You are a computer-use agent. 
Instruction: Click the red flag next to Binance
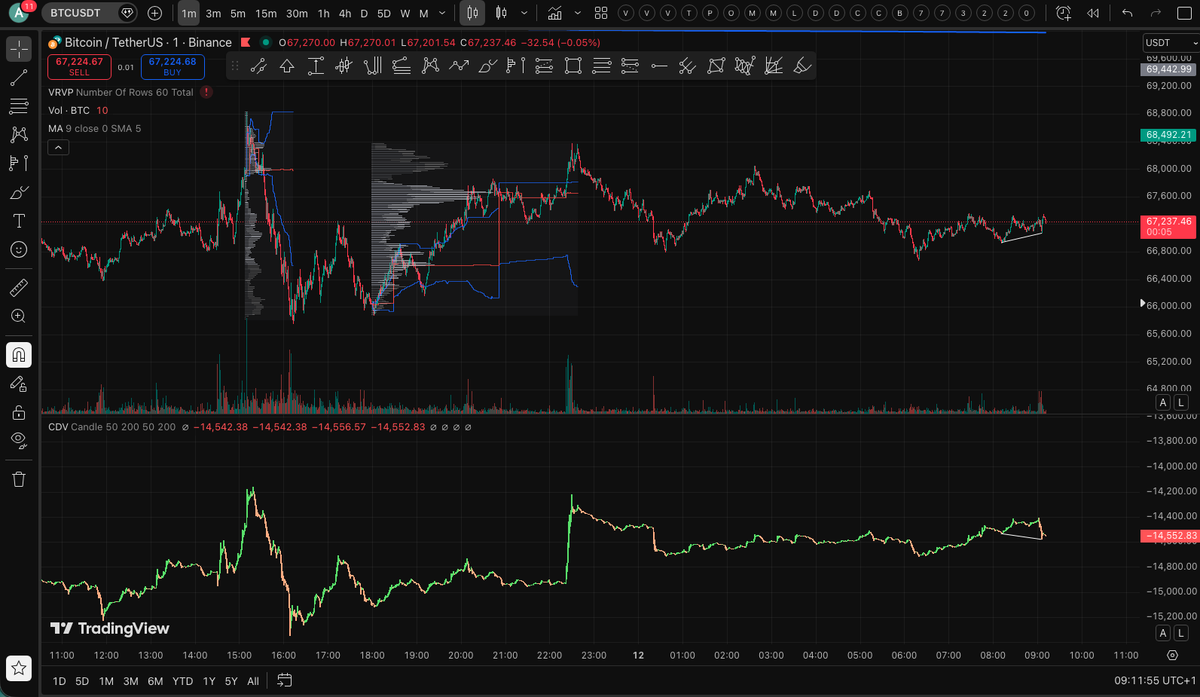[248, 43]
